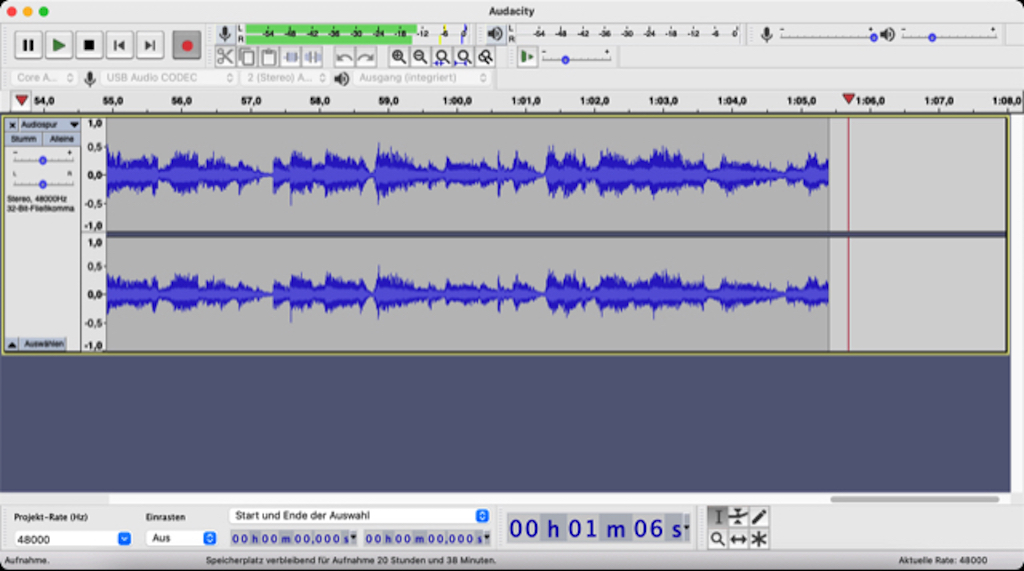
Task: Click the 'Aufnahme.' status text
Action: (x=27, y=561)
